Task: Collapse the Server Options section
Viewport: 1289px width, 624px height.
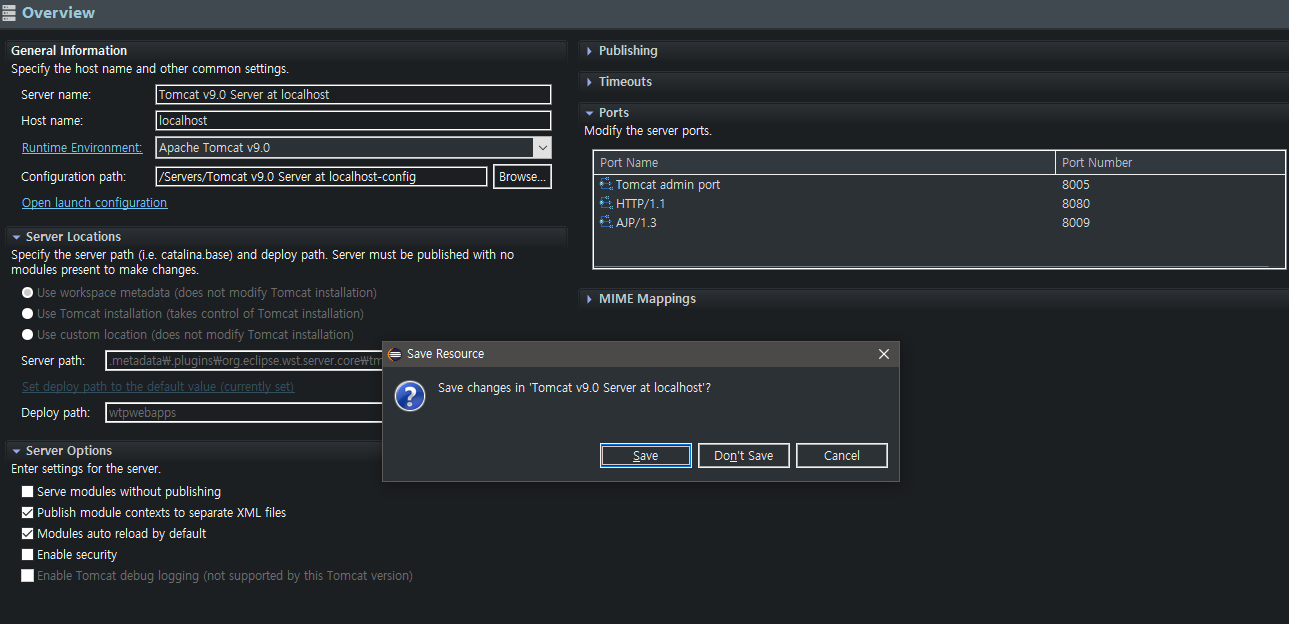Action: pos(16,451)
